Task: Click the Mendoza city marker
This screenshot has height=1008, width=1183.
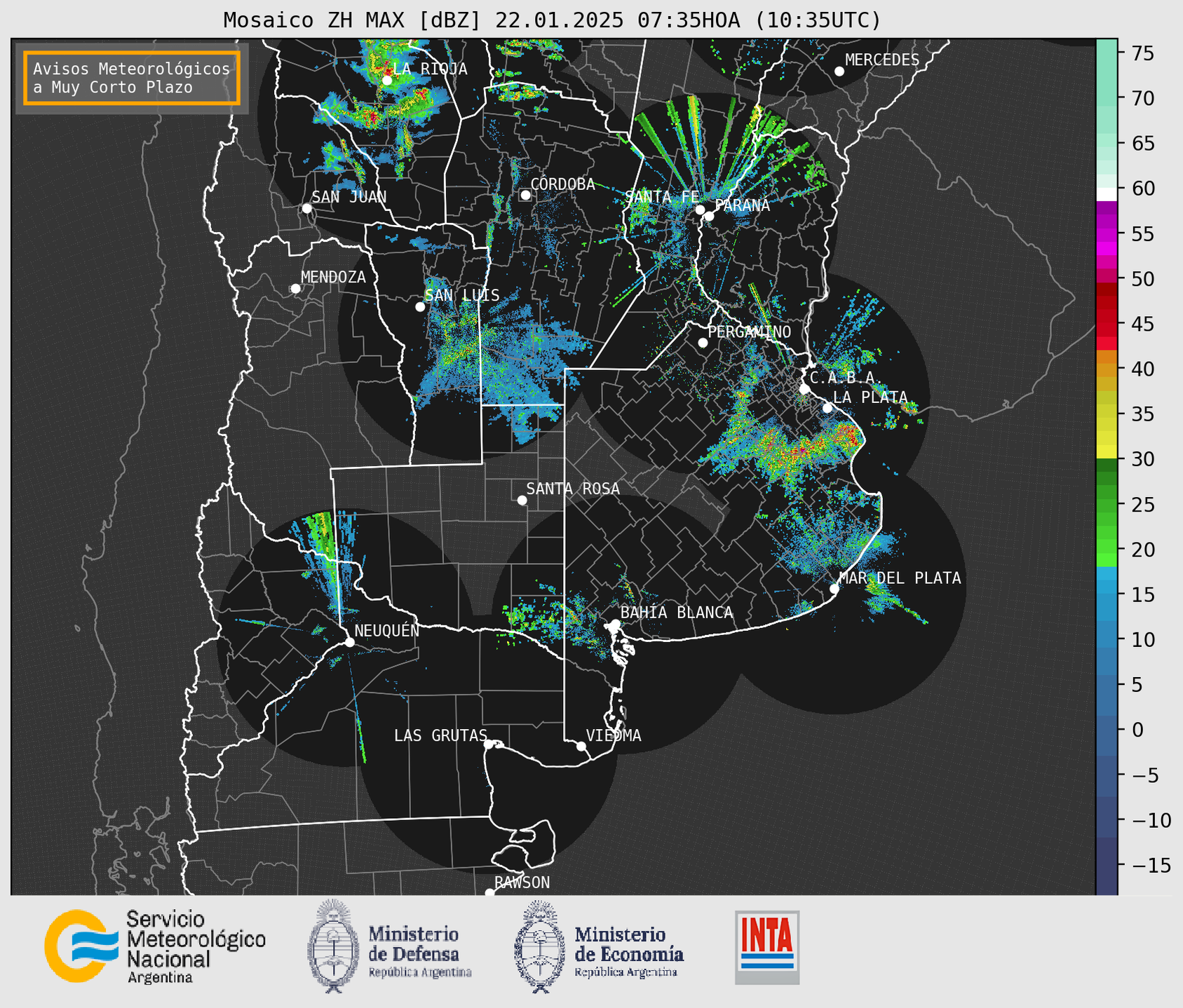Action: click(296, 289)
